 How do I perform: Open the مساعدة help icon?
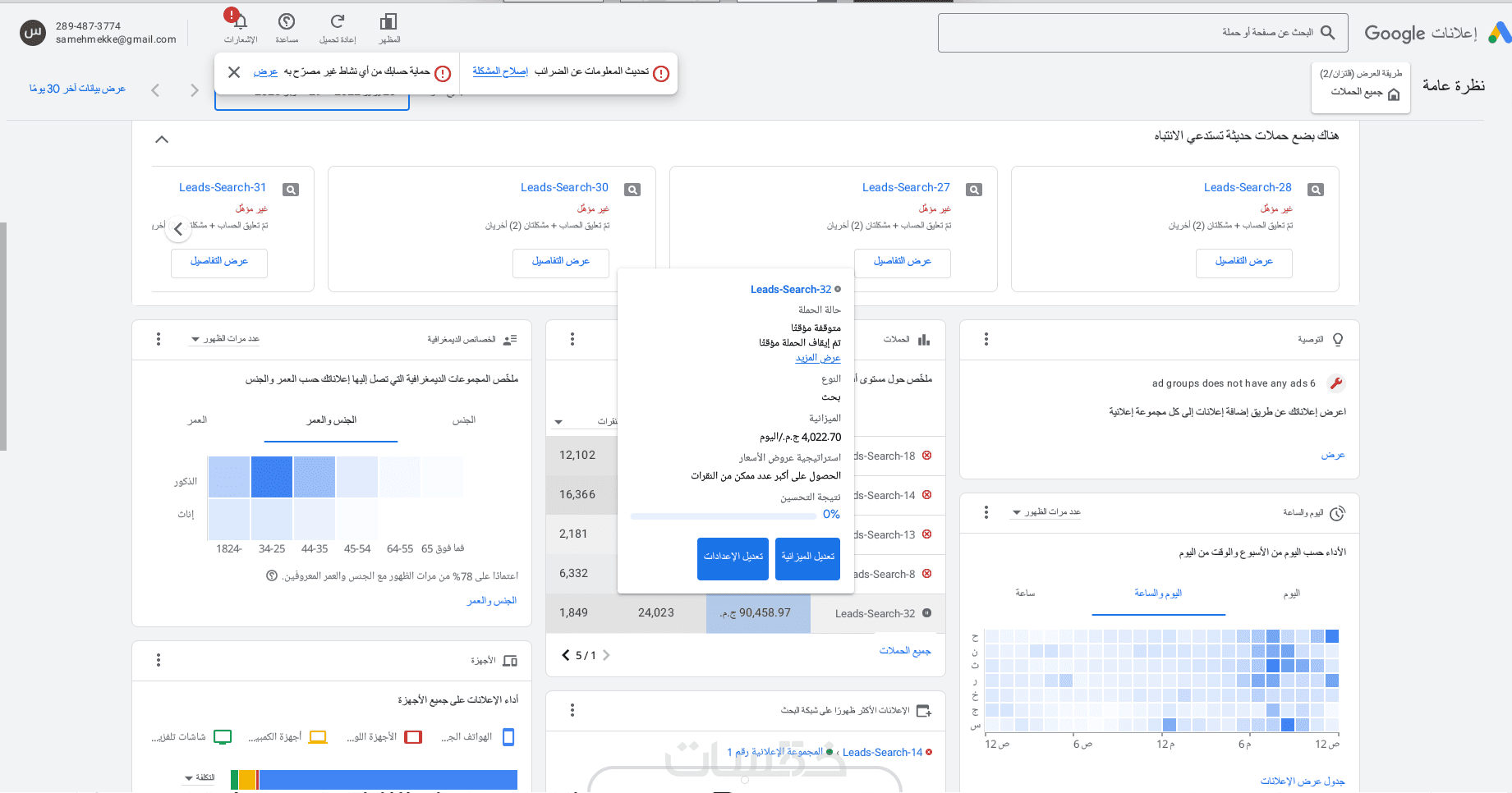pos(287,21)
